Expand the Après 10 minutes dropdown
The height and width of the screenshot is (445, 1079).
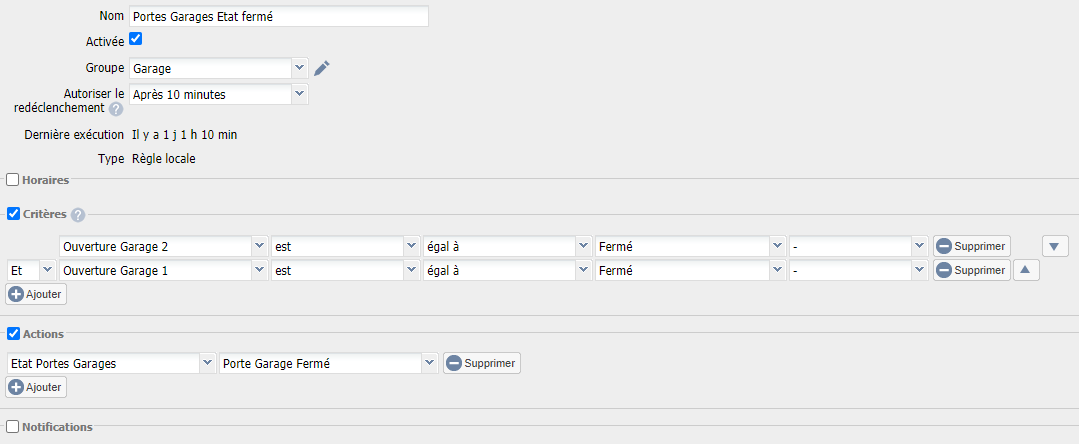point(219,94)
